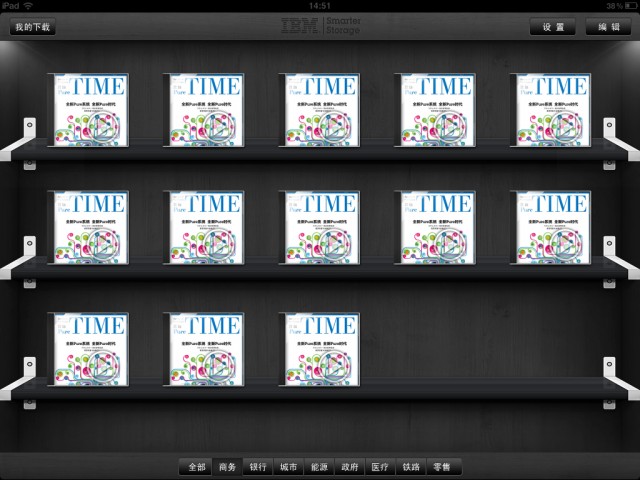This screenshot has width=640, height=480.
Task: Open first TIME magazine on top shelf
Action: pyautogui.click(x=88, y=110)
